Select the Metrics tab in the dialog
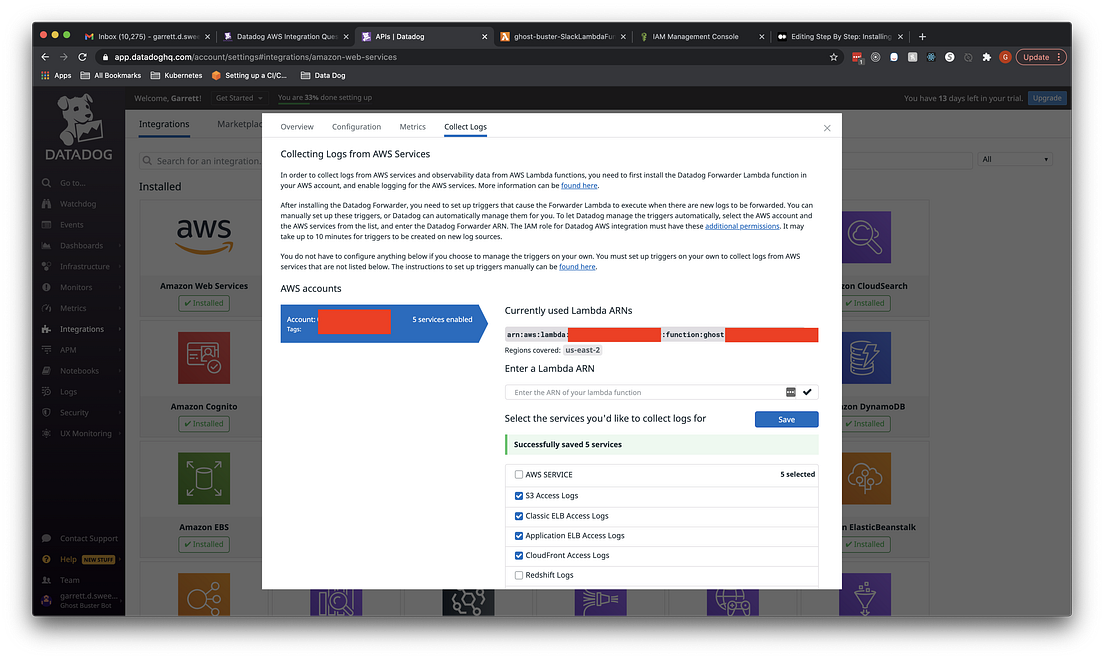The width and height of the screenshot is (1104, 659). coord(412,127)
